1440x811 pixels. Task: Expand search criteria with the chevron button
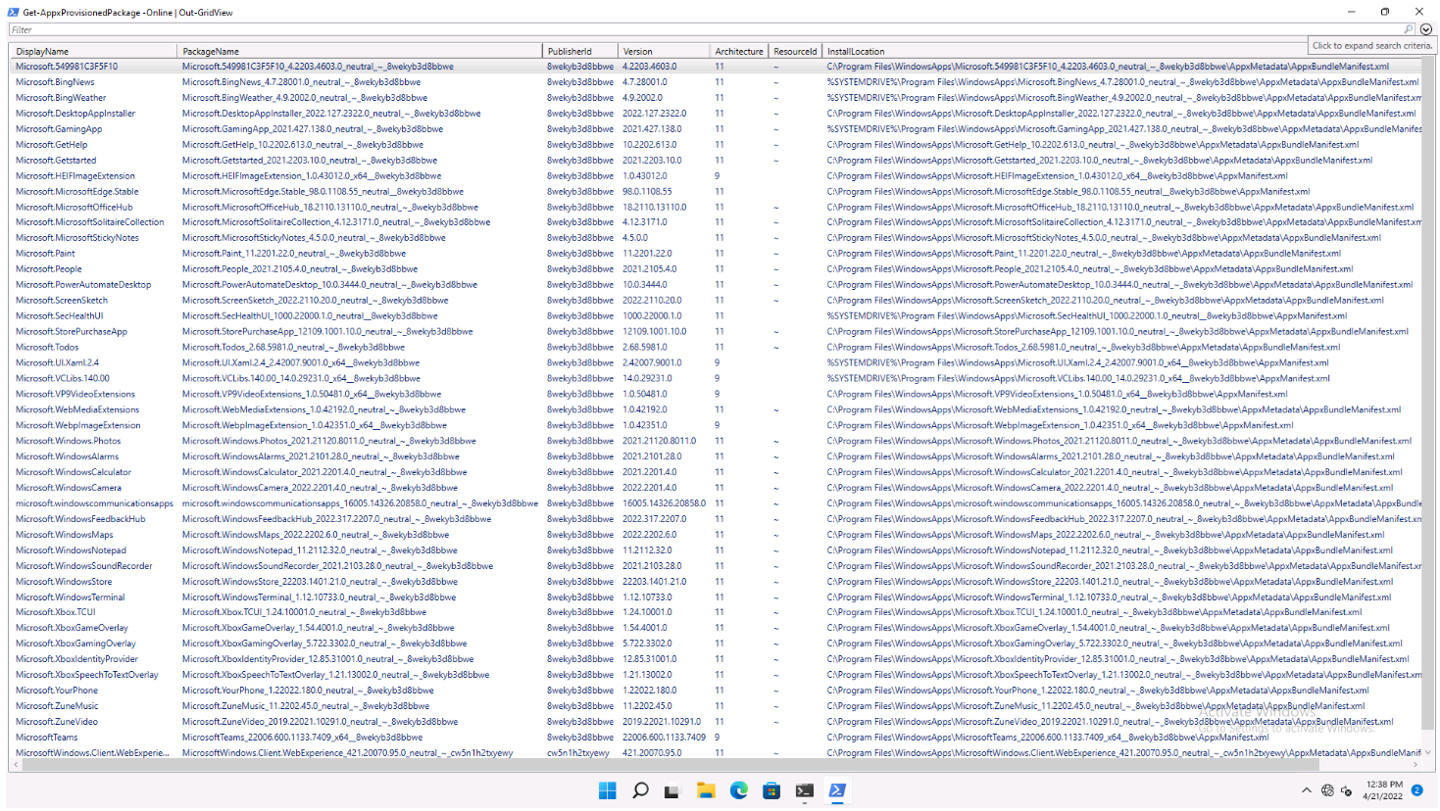(1426, 30)
